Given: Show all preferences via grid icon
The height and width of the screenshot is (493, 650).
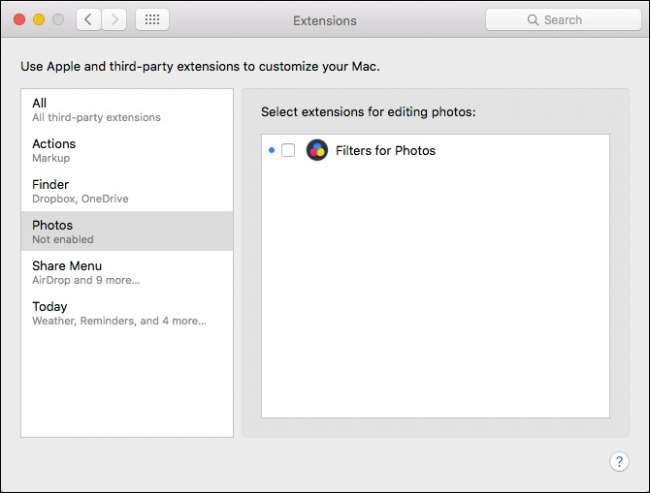Looking at the screenshot, I should coord(152,19).
